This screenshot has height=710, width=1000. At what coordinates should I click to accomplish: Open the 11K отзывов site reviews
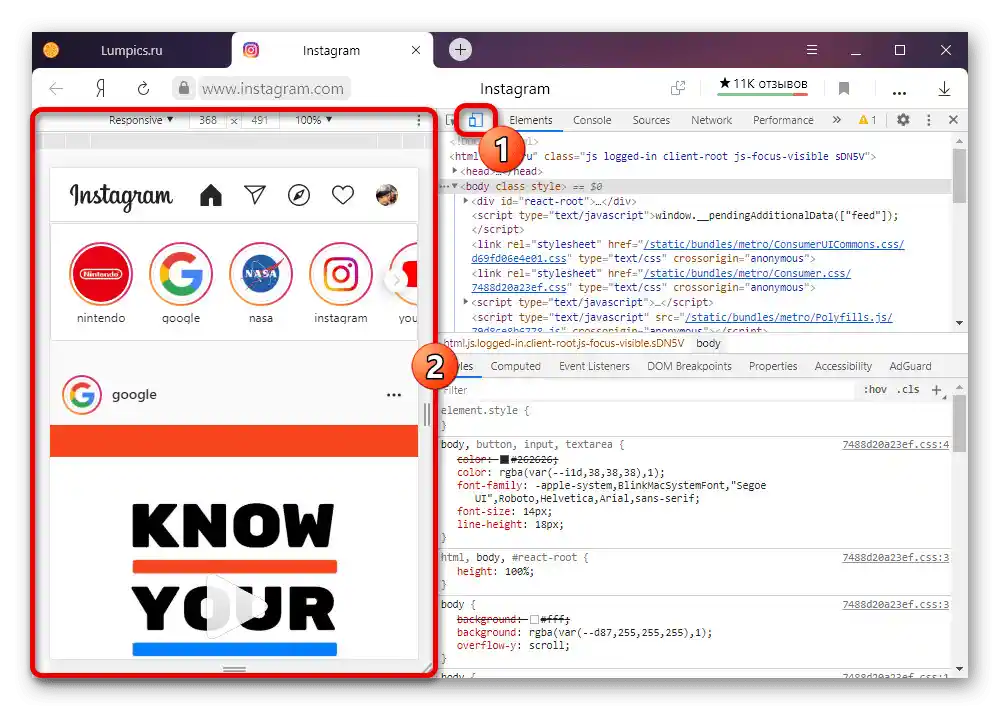pos(763,84)
